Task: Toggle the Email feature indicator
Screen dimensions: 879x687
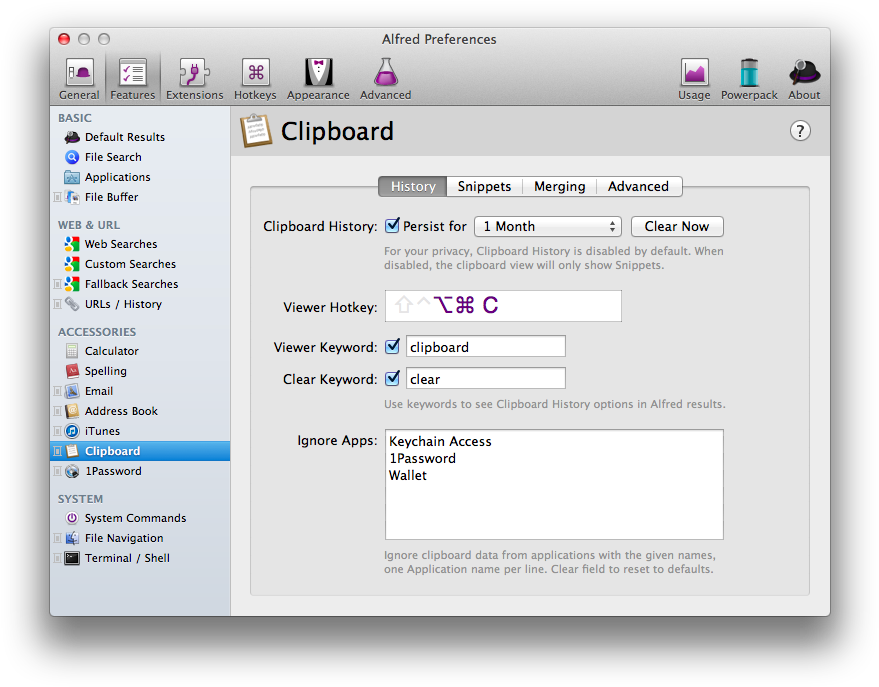Action: [57, 391]
